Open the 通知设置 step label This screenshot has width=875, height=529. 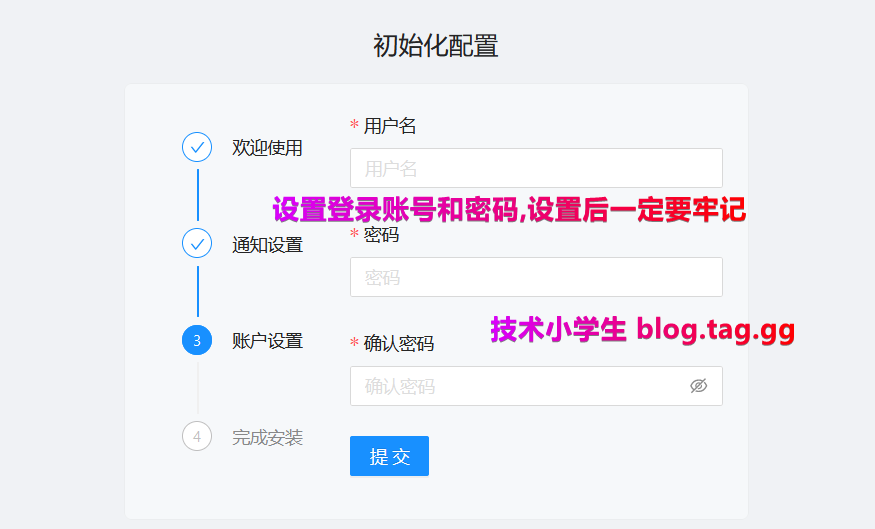[267, 245]
